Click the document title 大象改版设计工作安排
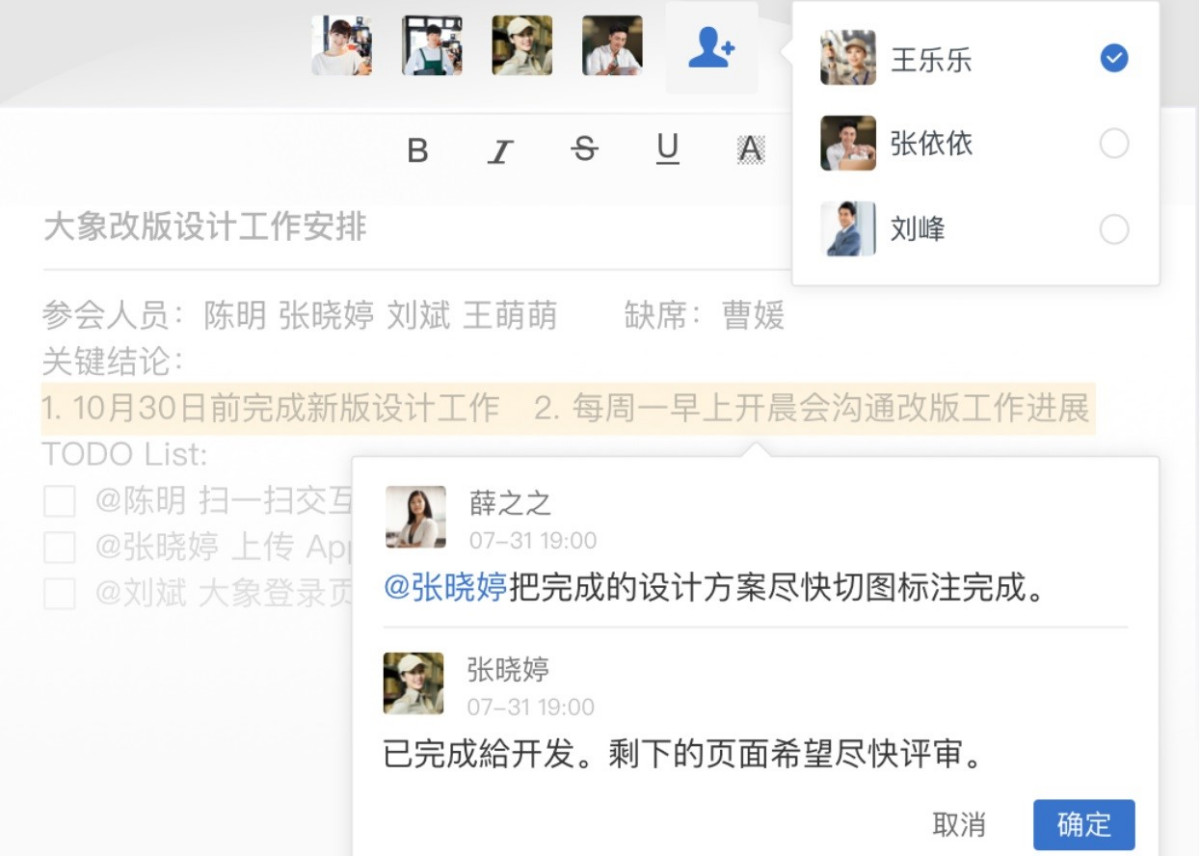This screenshot has width=1200, height=856. pos(205,227)
